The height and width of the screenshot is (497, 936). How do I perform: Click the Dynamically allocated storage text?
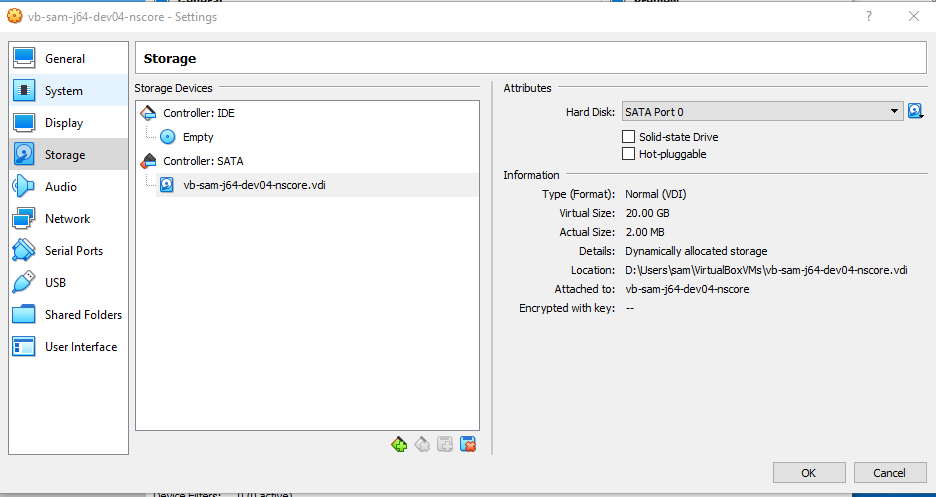point(696,251)
